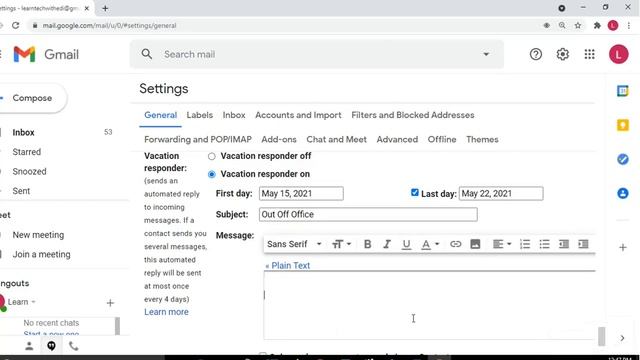Open Forwarding and POP/IMAP tab

point(198,140)
